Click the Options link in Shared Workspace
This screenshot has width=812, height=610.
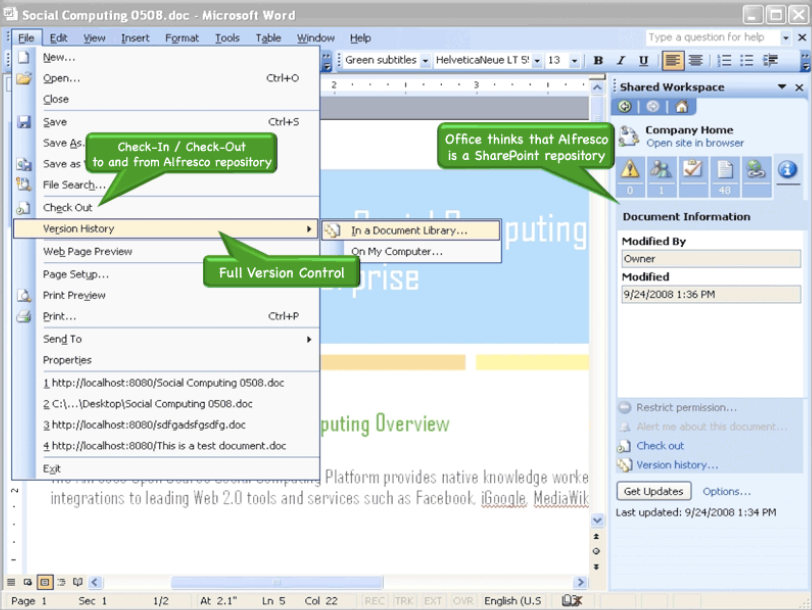point(726,491)
